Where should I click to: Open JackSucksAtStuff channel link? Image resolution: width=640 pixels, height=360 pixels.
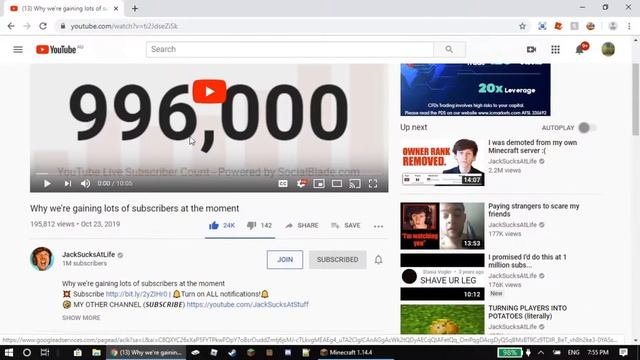[247, 304]
